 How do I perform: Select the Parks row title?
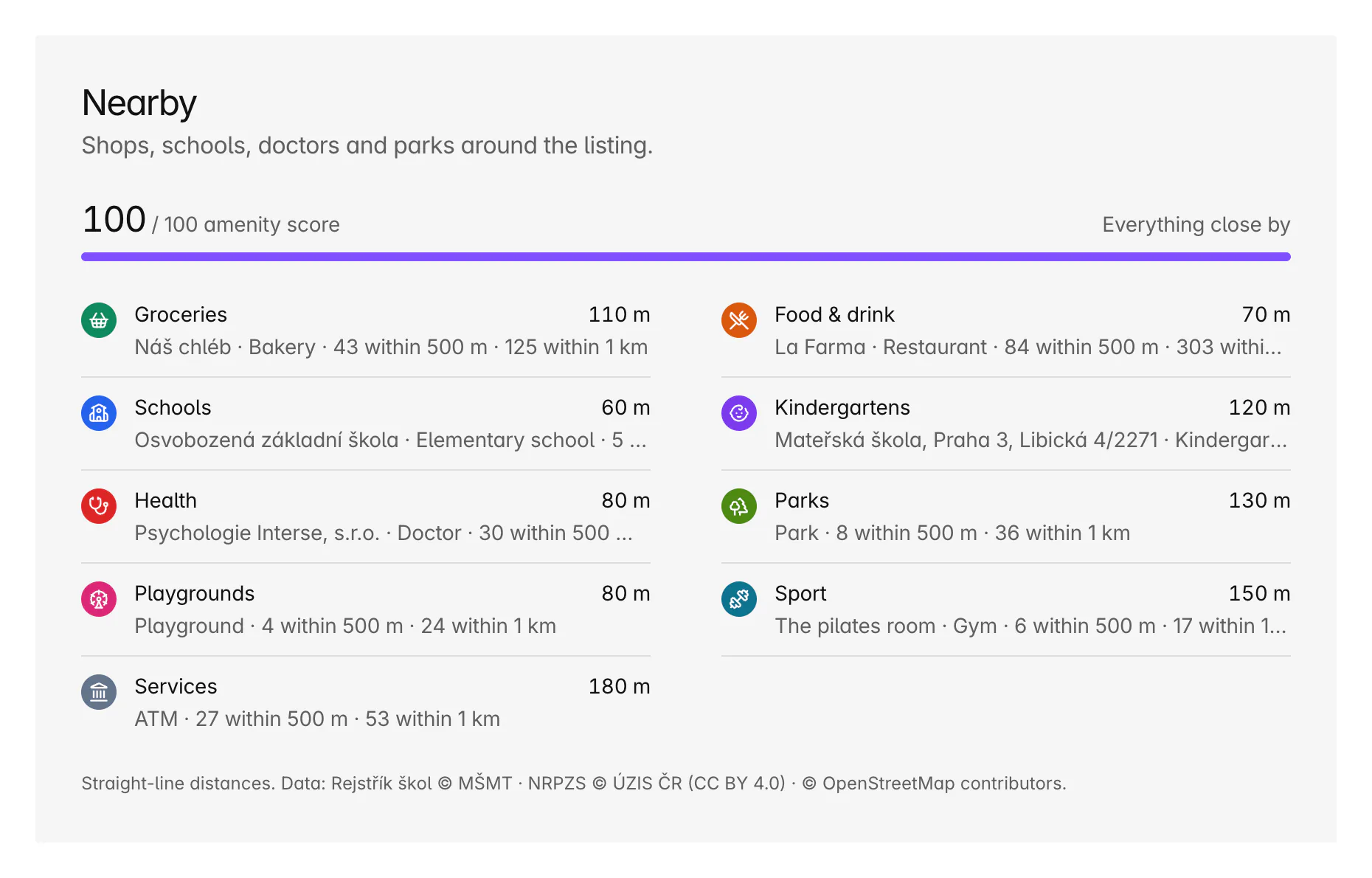[802, 501]
